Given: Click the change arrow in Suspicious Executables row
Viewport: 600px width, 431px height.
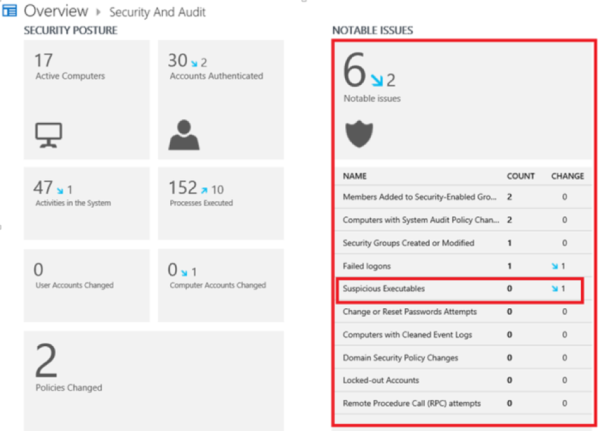Looking at the screenshot, I should click(555, 288).
